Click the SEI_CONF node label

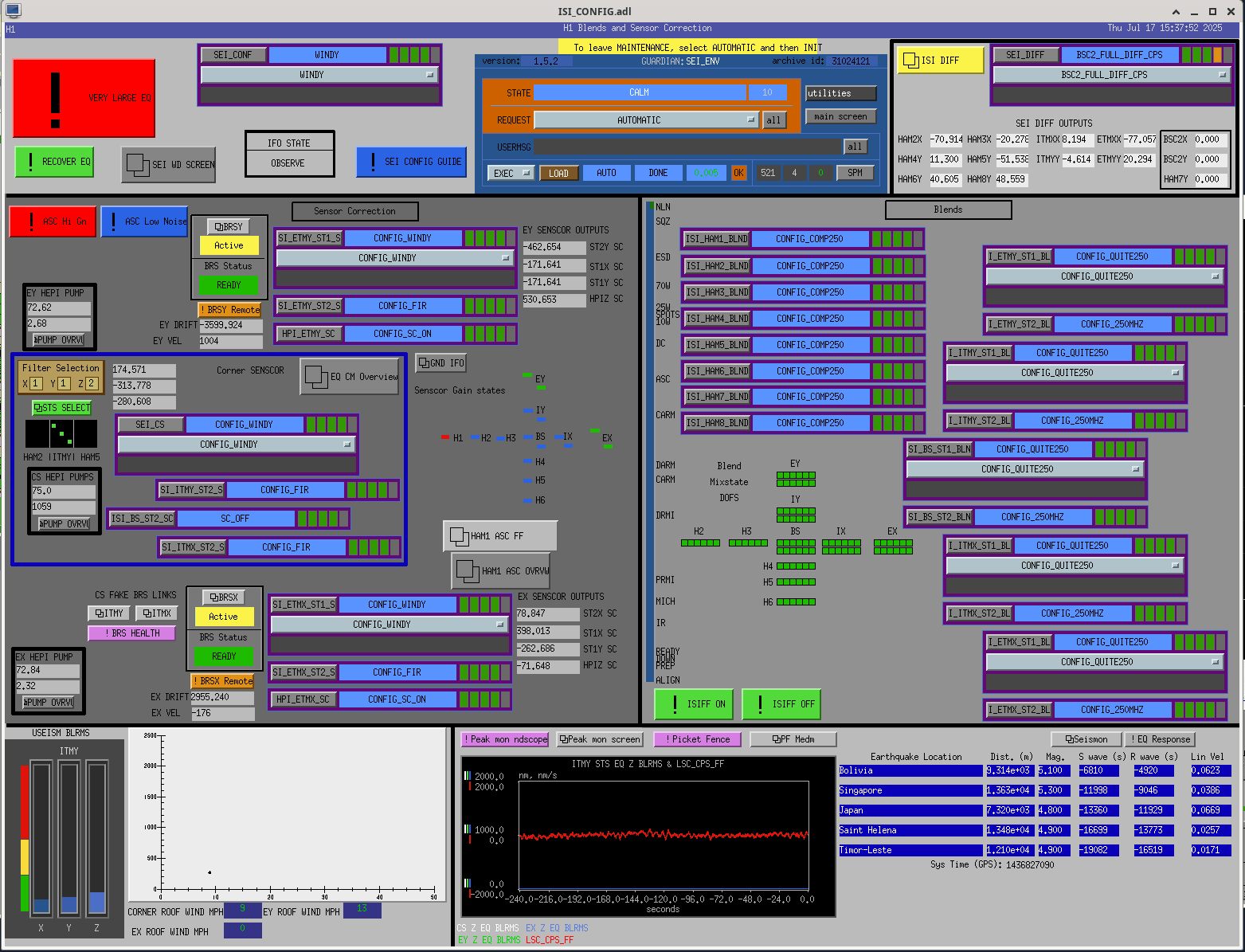click(233, 55)
